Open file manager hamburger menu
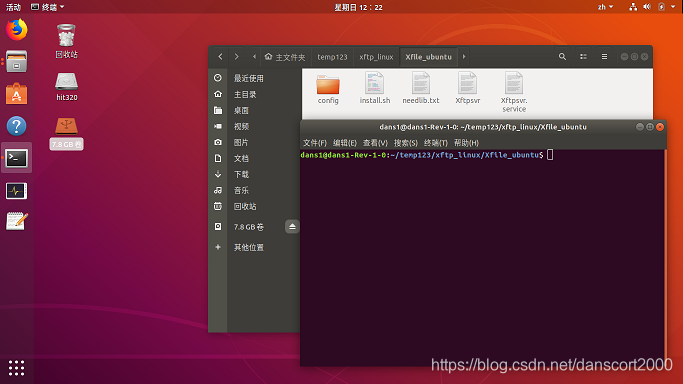 (x=604, y=57)
